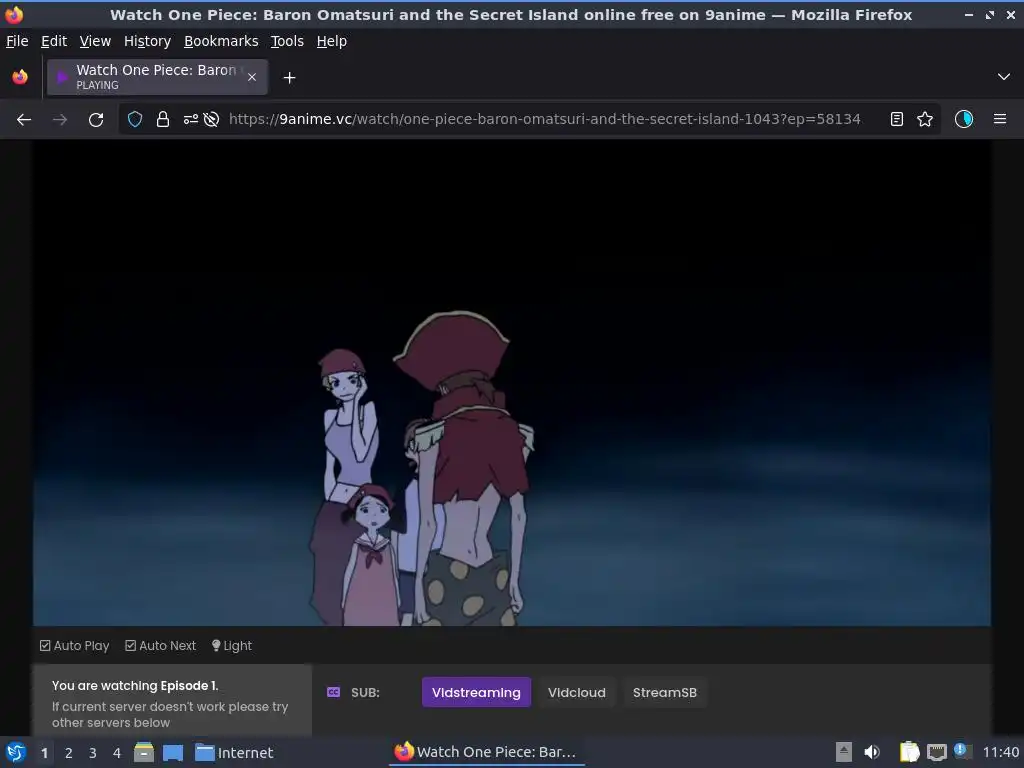The image size is (1024, 768).
Task: Toggle the Auto Next checkbox
Action: click(160, 646)
